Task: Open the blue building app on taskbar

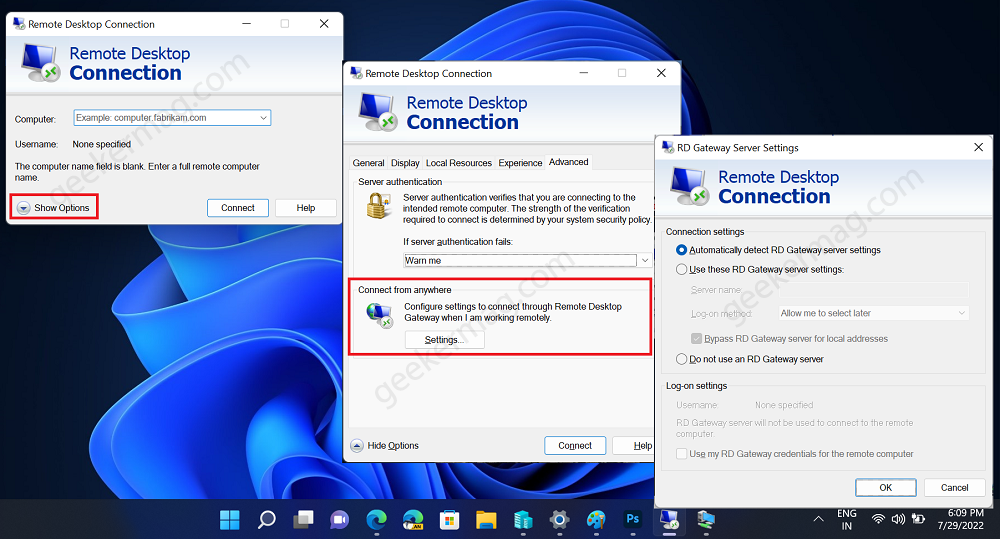Action: [x=523, y=520]
